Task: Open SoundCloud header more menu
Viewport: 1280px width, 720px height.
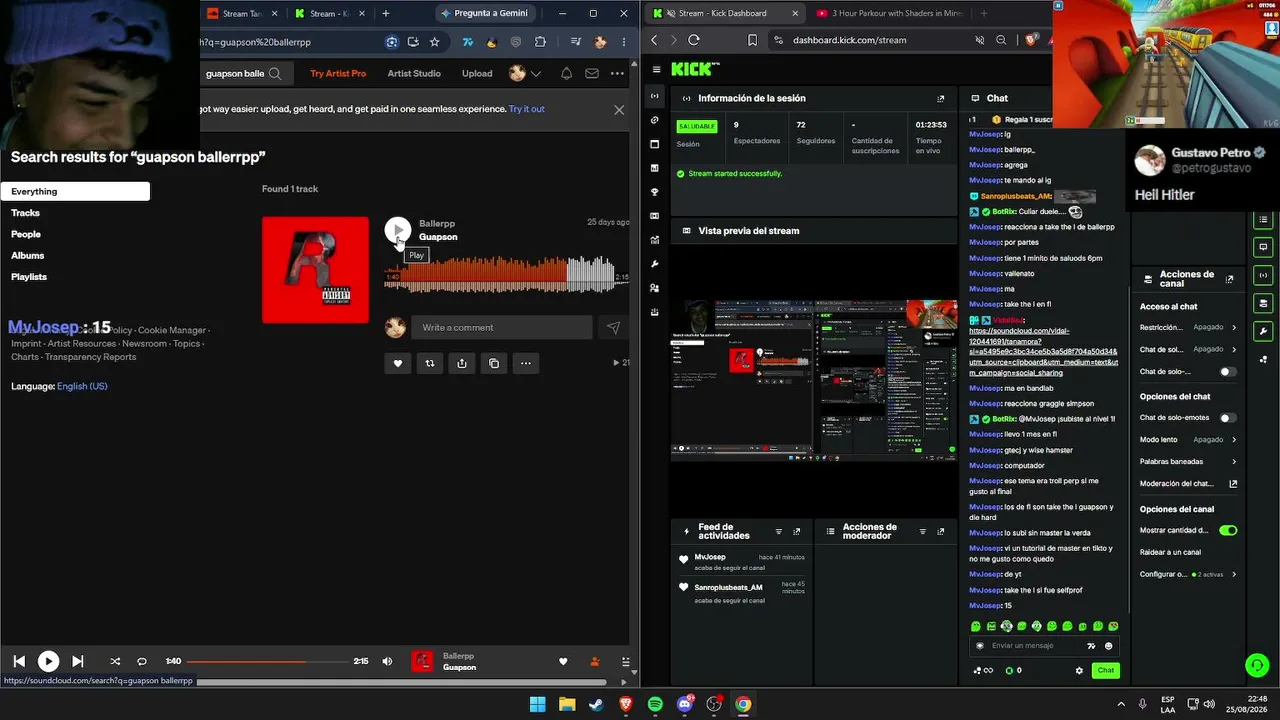Action: (617, 73)
